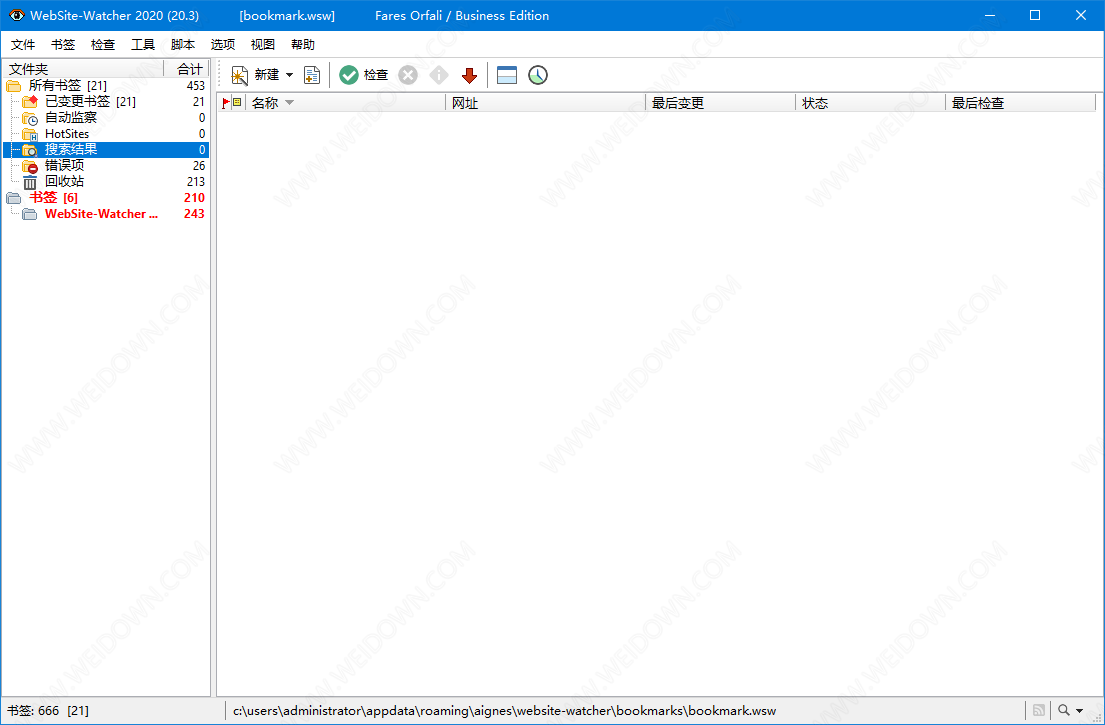Click the 书签: 666 [21] status text
The image size is (1105, 725).
pos(48,711)
